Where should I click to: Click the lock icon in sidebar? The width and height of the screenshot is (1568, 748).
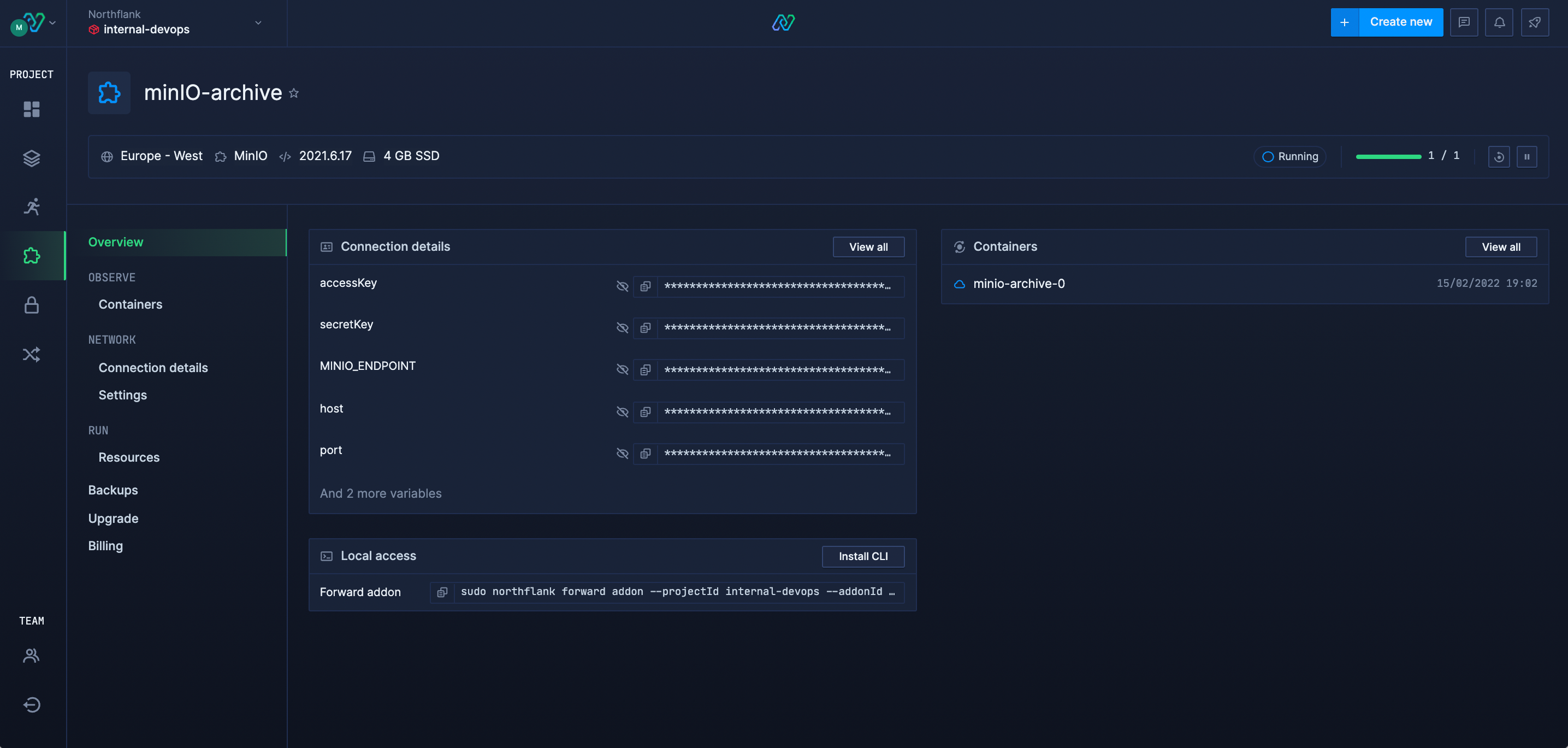pos(31,306)
